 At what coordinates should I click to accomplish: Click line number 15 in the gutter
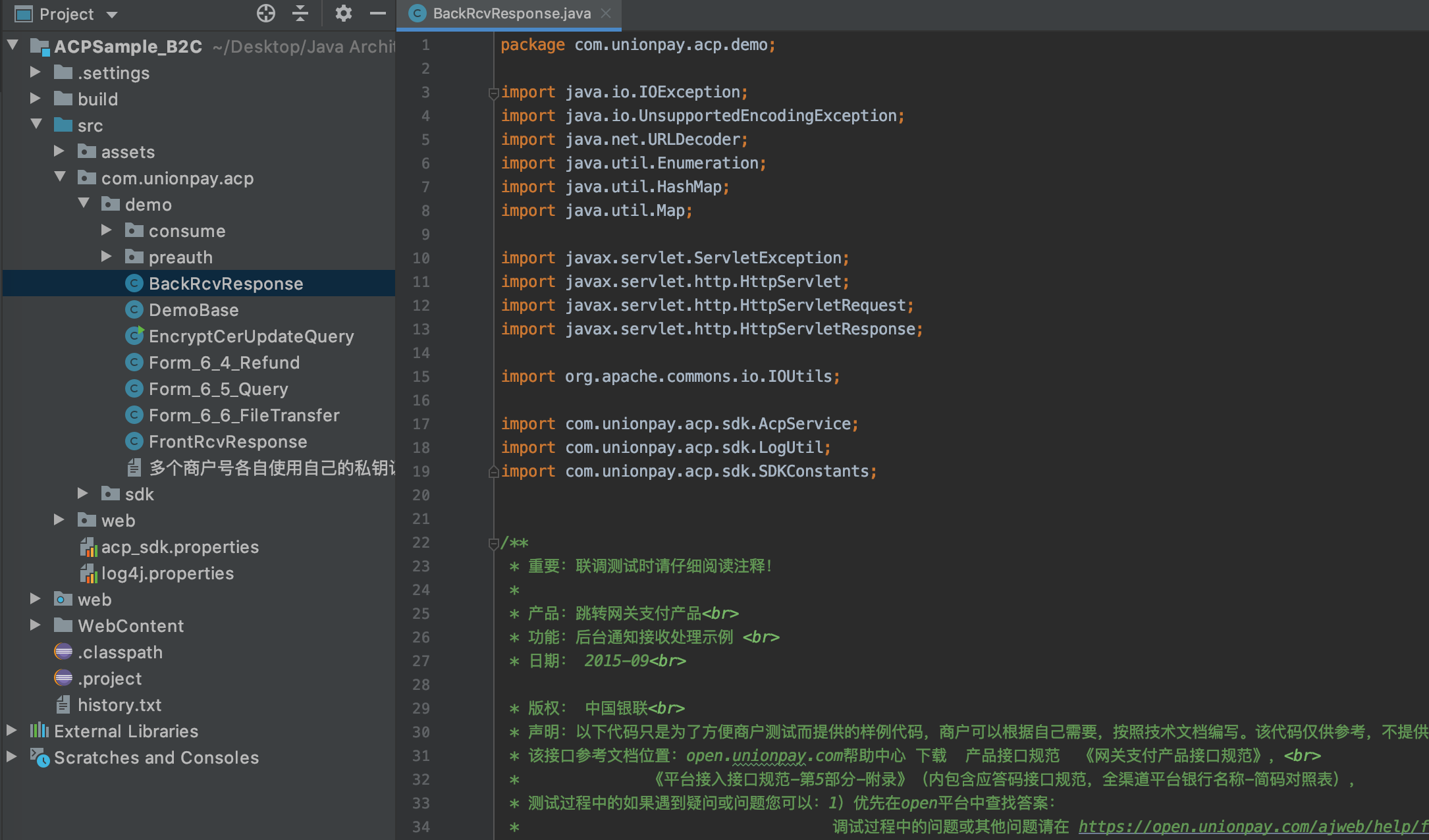pos(421,376)
